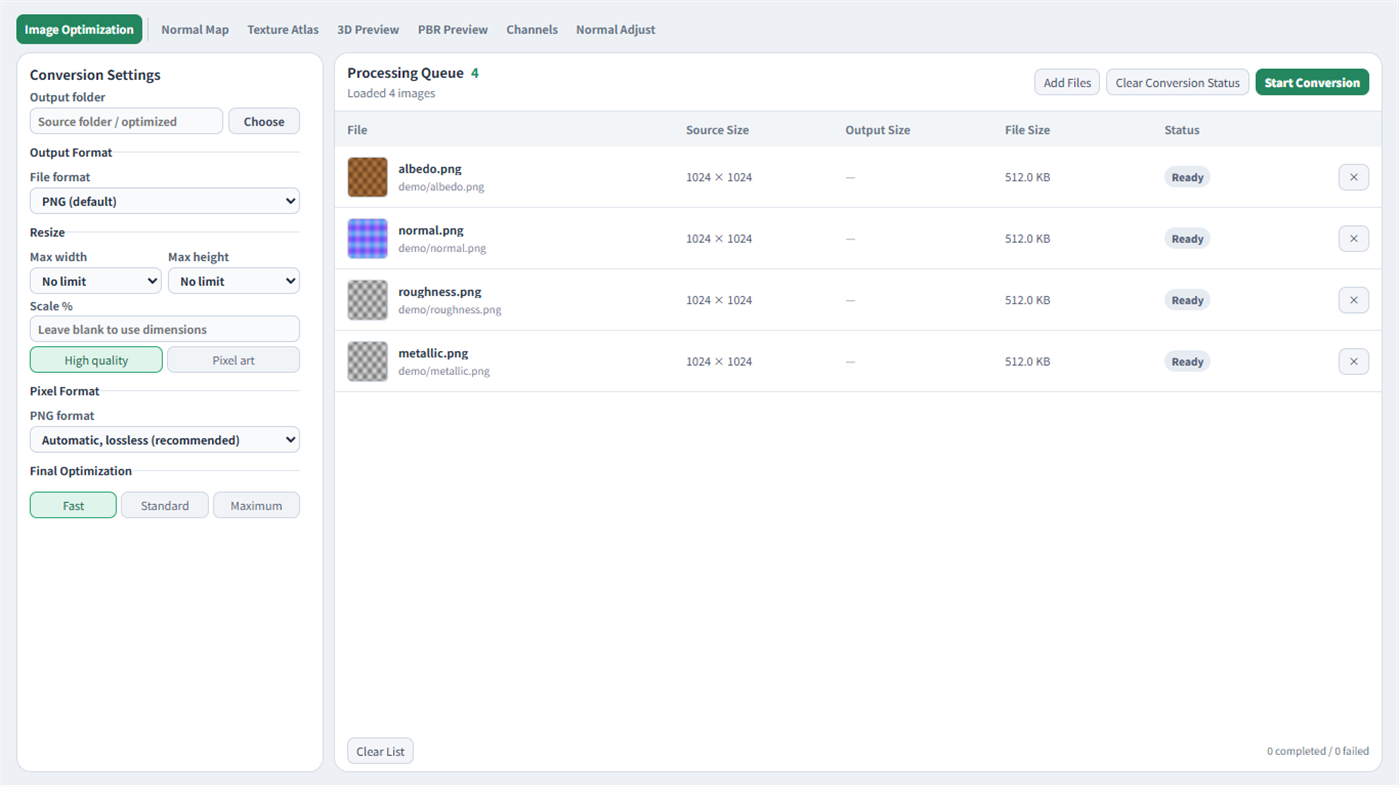Click the roughness.png file name
The width and height of the screenshot is (1399, 787).
440,292
